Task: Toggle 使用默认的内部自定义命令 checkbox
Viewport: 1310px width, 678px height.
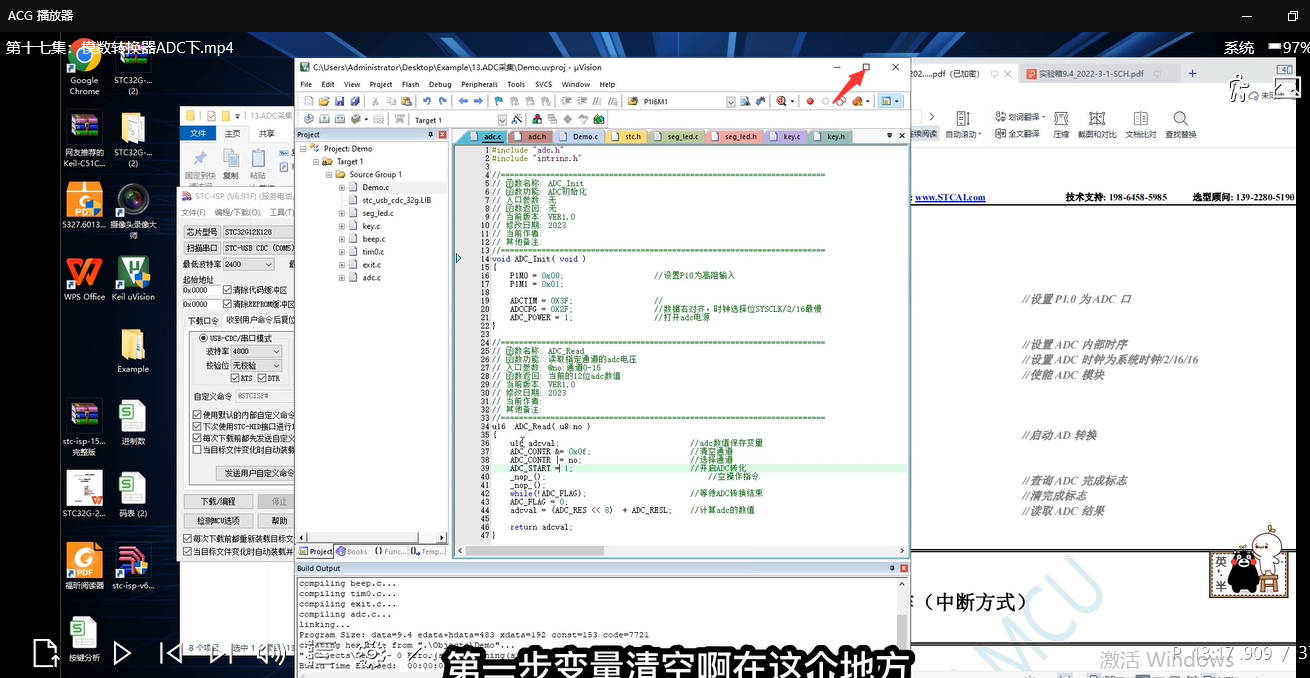Action: click(x=197, y=414)
